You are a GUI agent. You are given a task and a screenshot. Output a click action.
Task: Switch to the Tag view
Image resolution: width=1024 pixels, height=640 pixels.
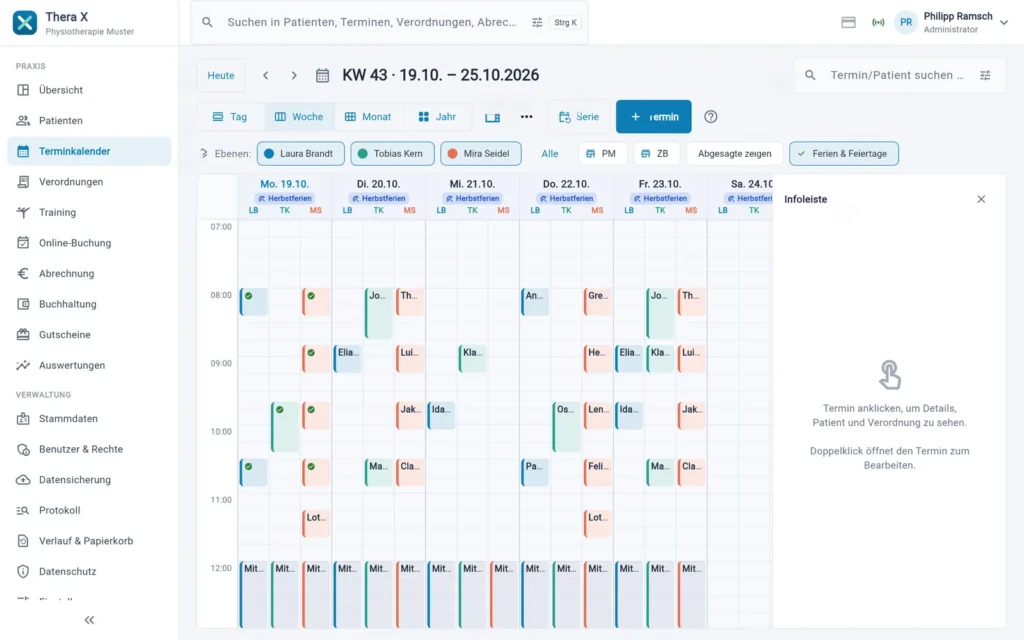(231, 117)
